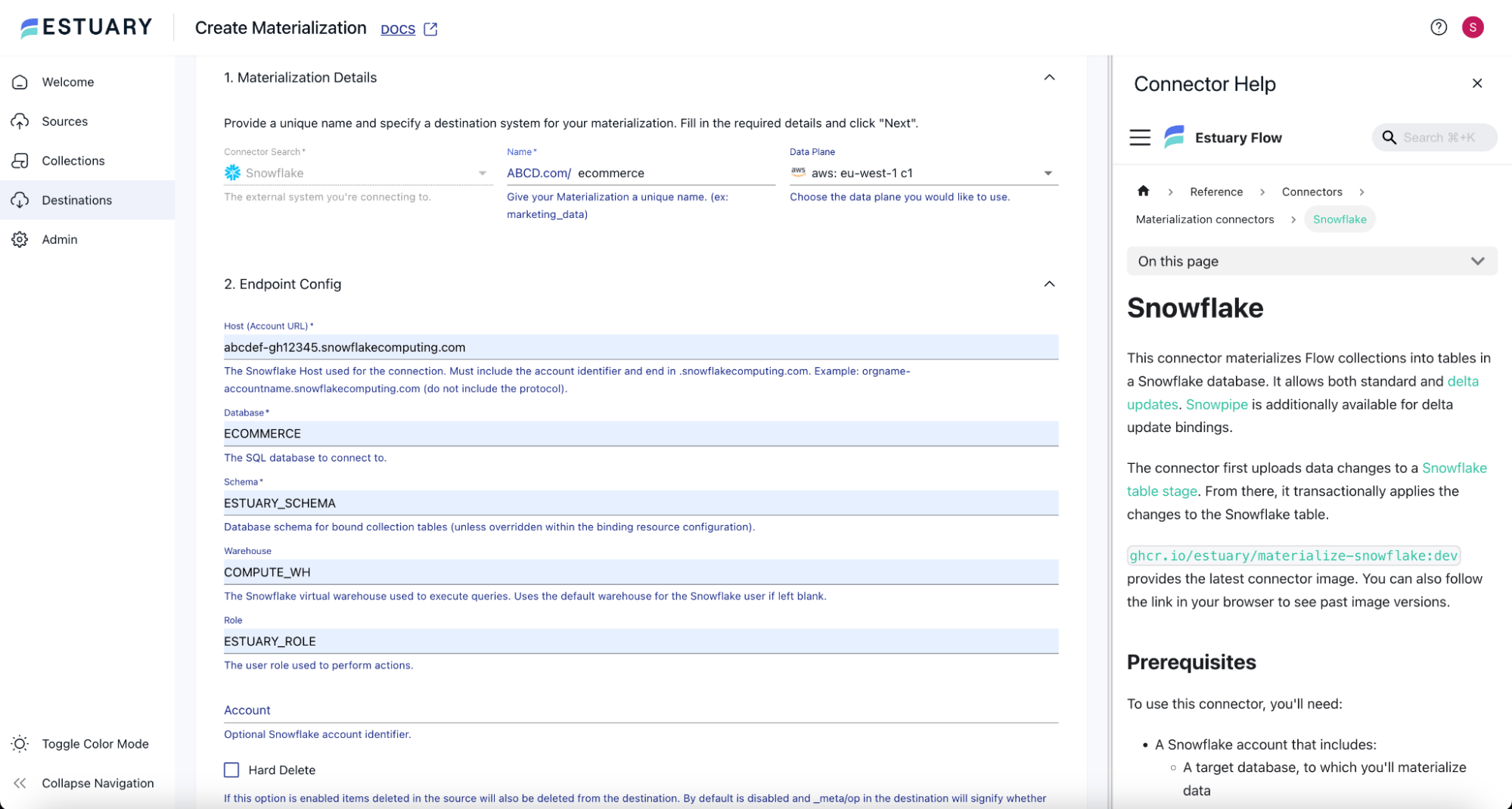Screen dimensions: 1512x809
Task: Click the Host (Account URL) field
Action: pos(641,347)
